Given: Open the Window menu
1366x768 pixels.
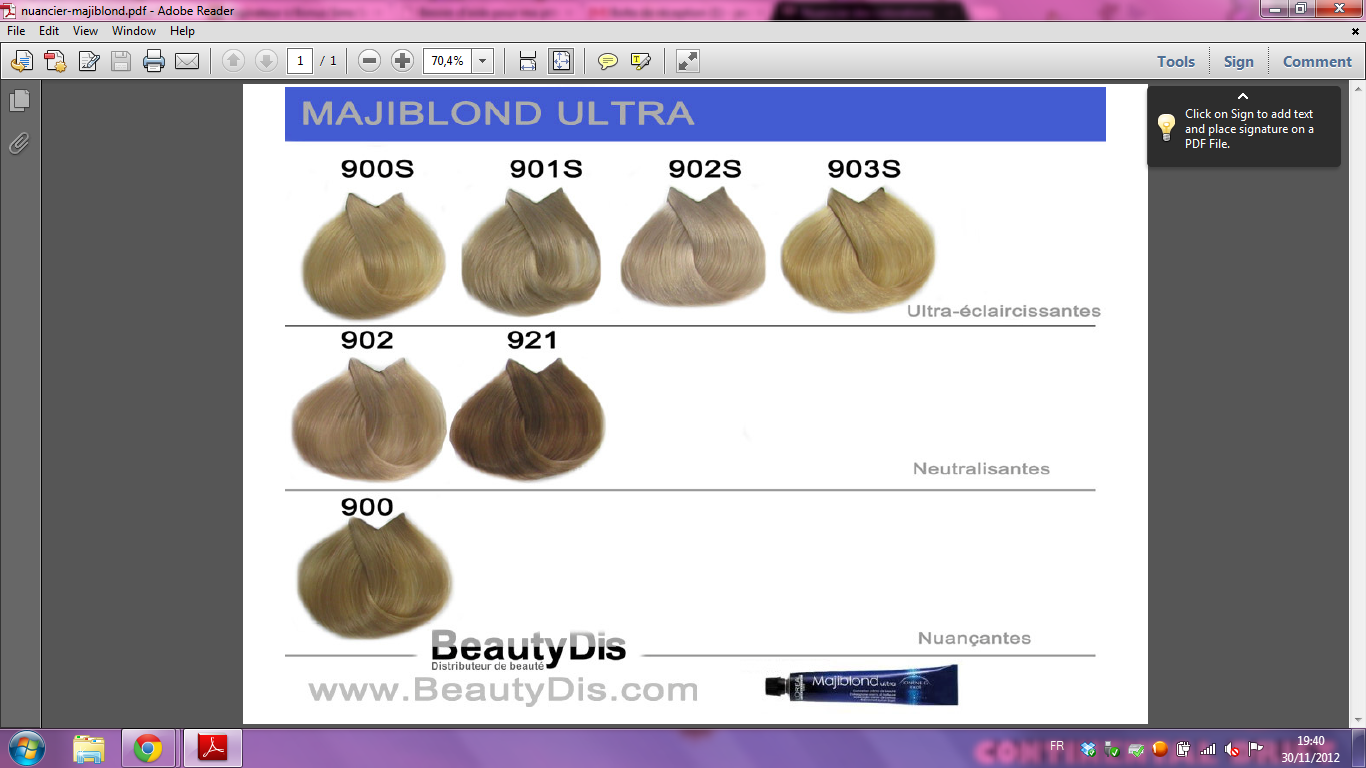Looking at the screenshot, I should (134, 31).
